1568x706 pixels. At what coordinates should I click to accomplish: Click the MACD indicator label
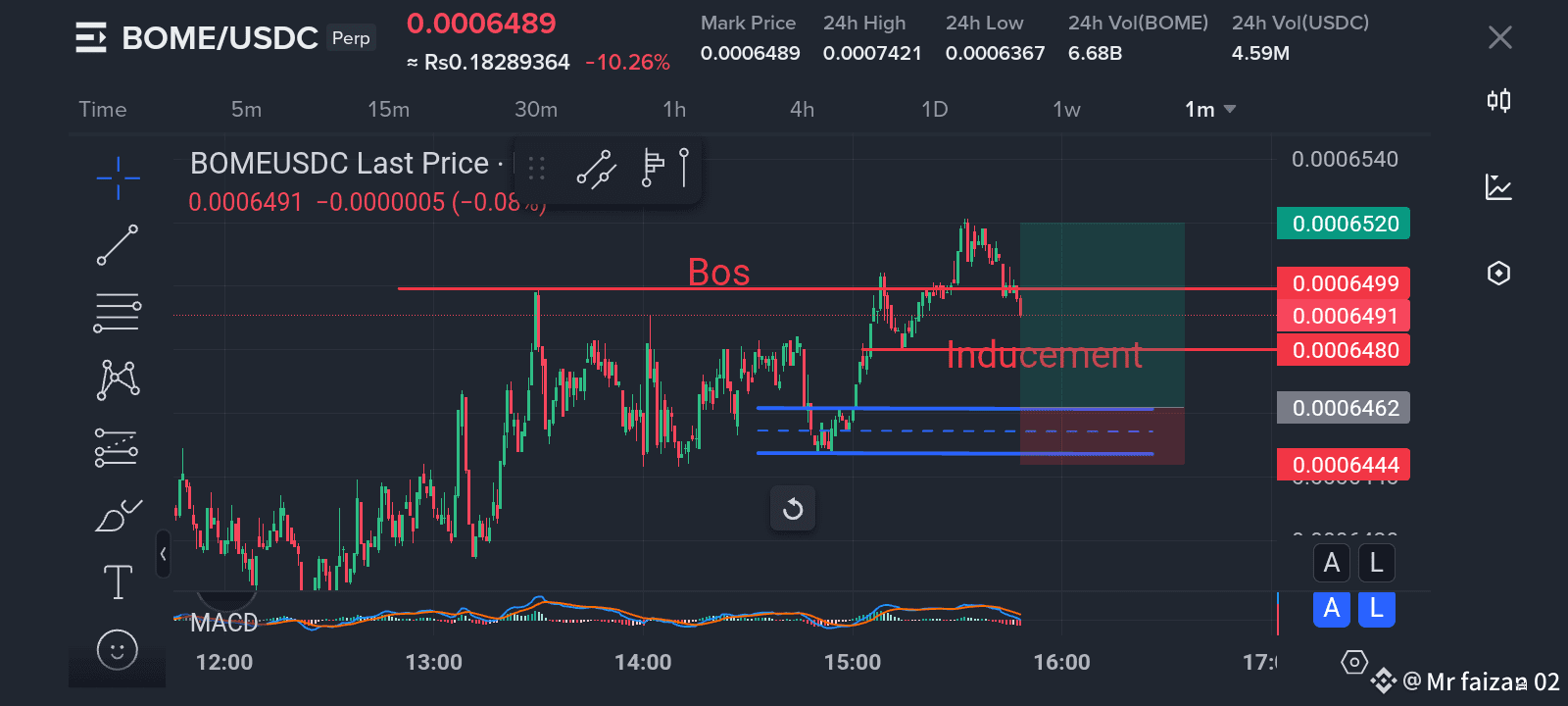(223, 623)
